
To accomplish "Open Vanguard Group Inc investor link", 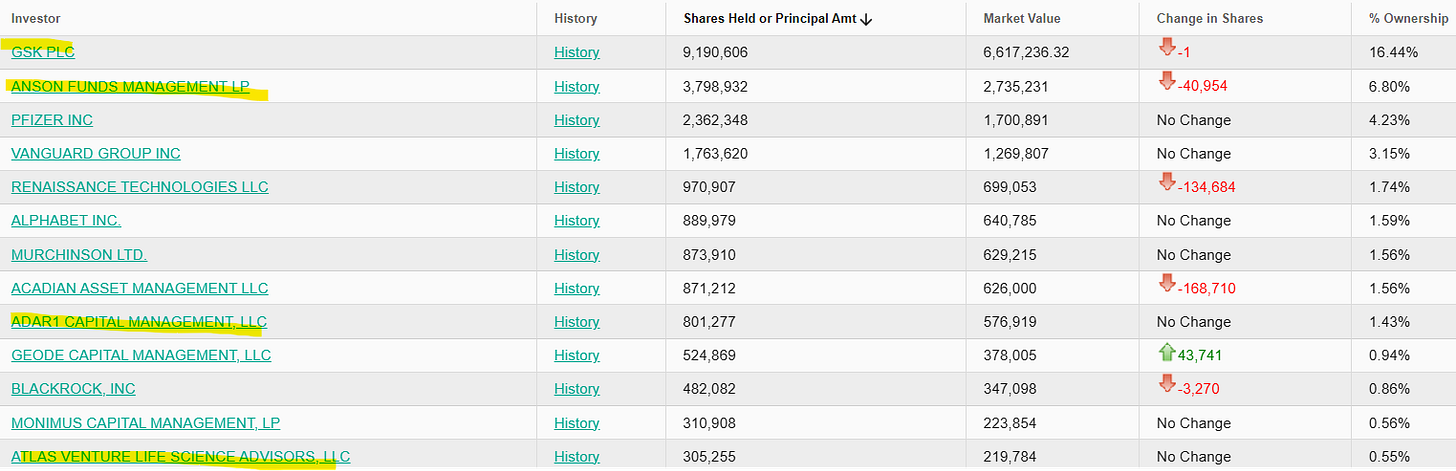I will pos(96,153).
